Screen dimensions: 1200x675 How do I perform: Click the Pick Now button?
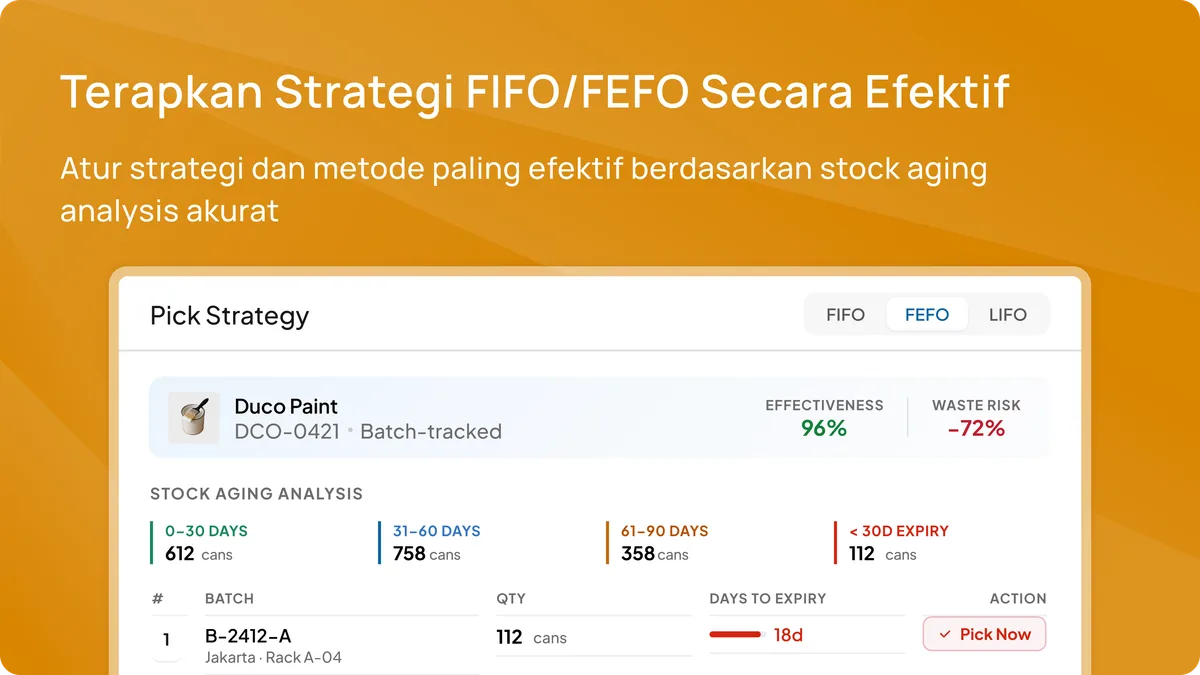click(x=984, y=634)
